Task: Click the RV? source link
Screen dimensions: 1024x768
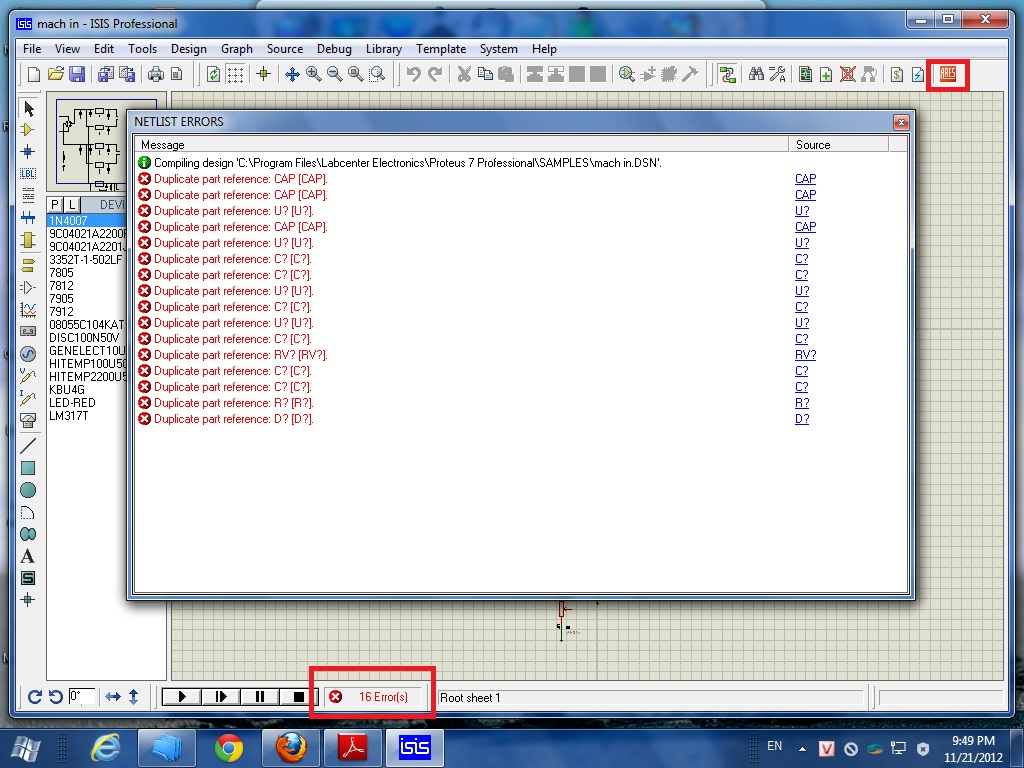Action: 805,355
